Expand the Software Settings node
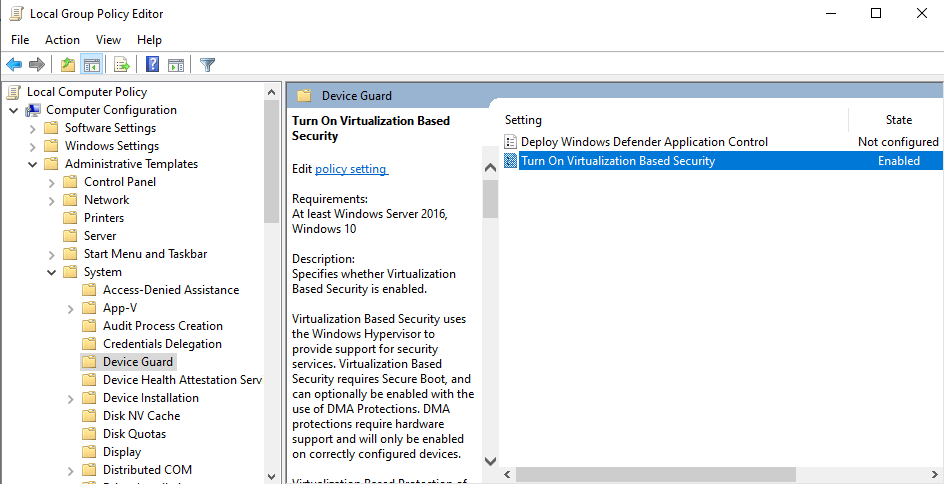 tap(33, 128)
